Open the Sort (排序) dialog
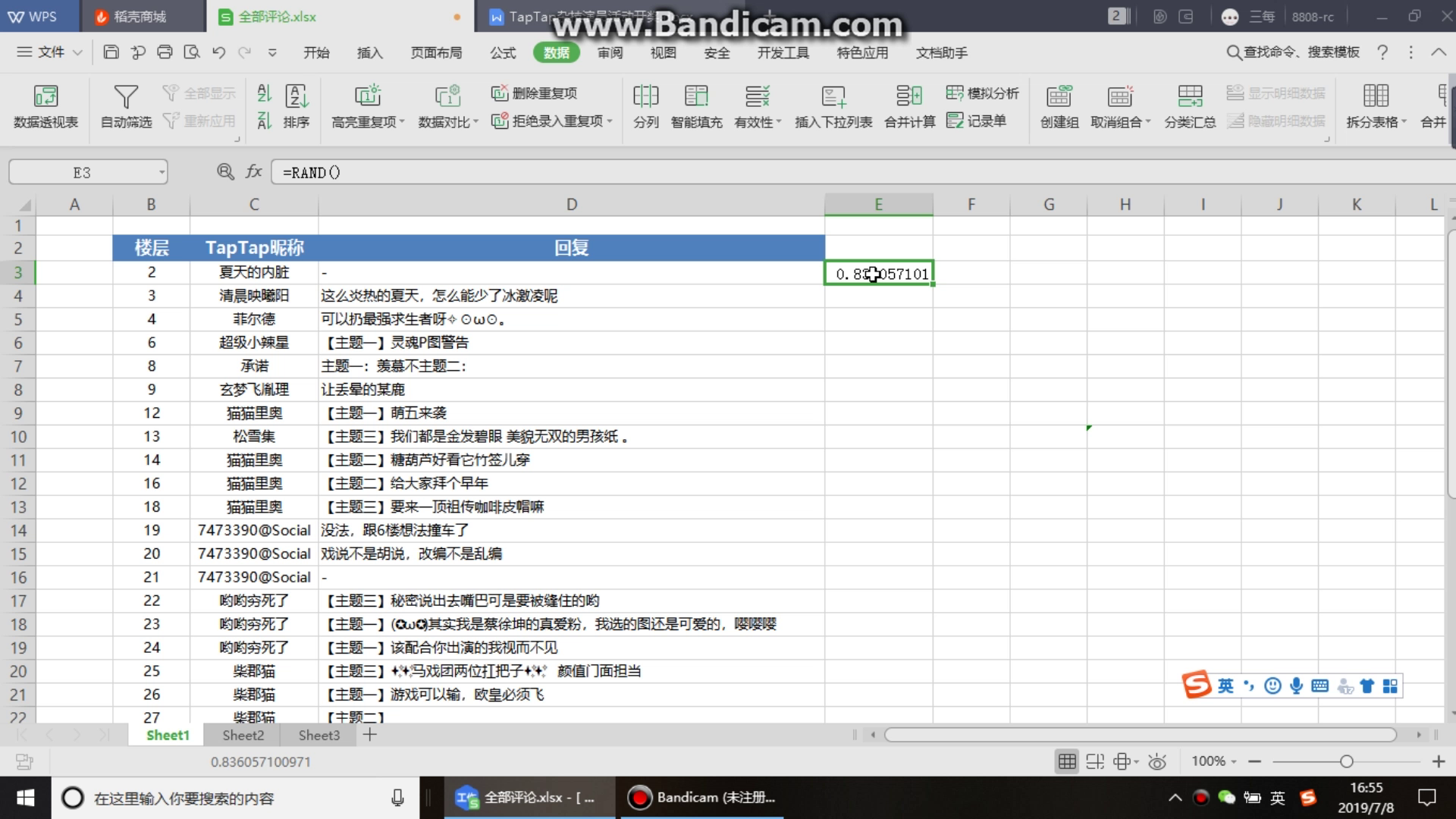Viewport: 1456px width, 819px height. pos(297,106)
